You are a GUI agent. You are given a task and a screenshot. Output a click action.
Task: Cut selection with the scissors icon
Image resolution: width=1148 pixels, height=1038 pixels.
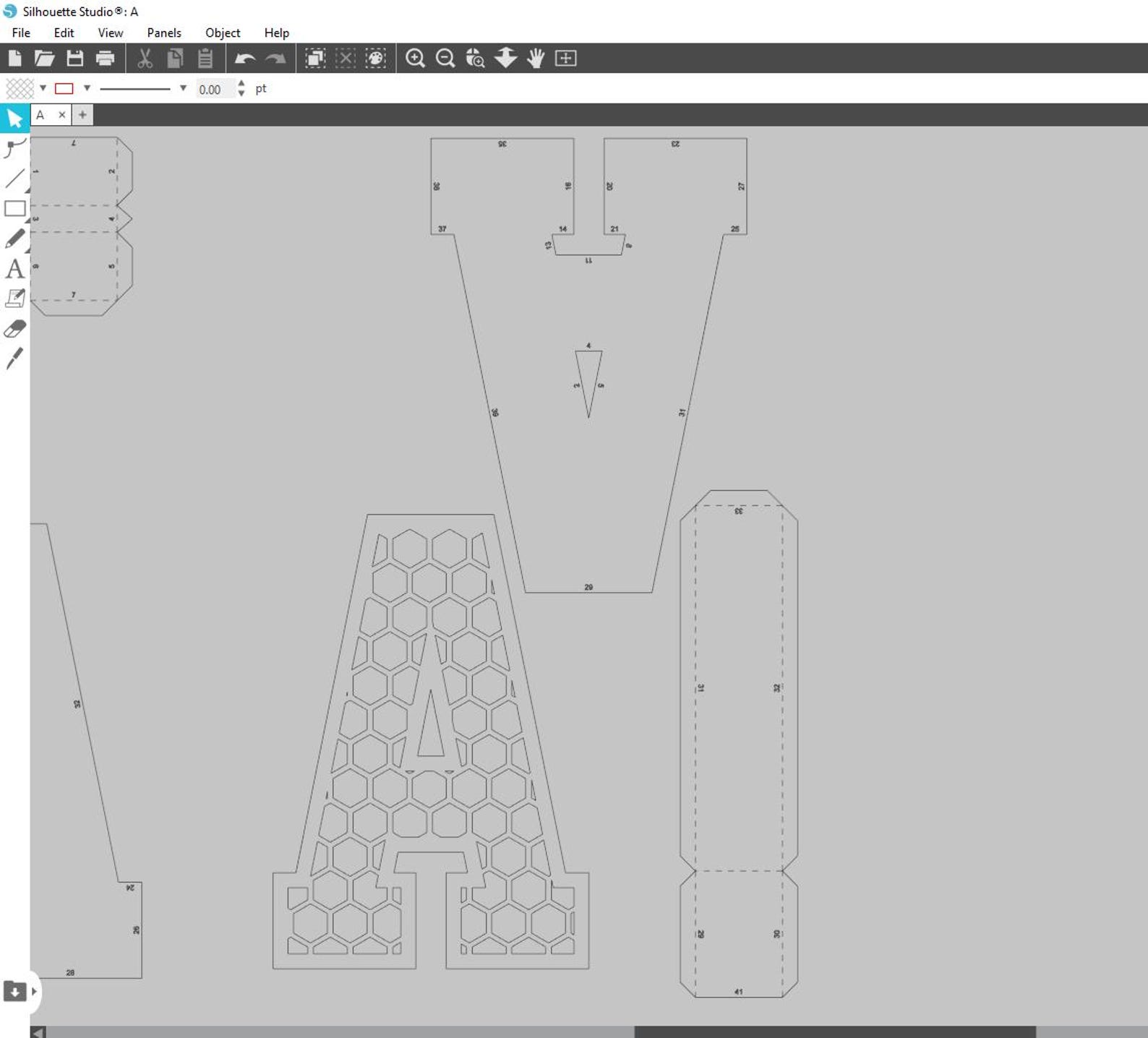[x=145, y=58]
